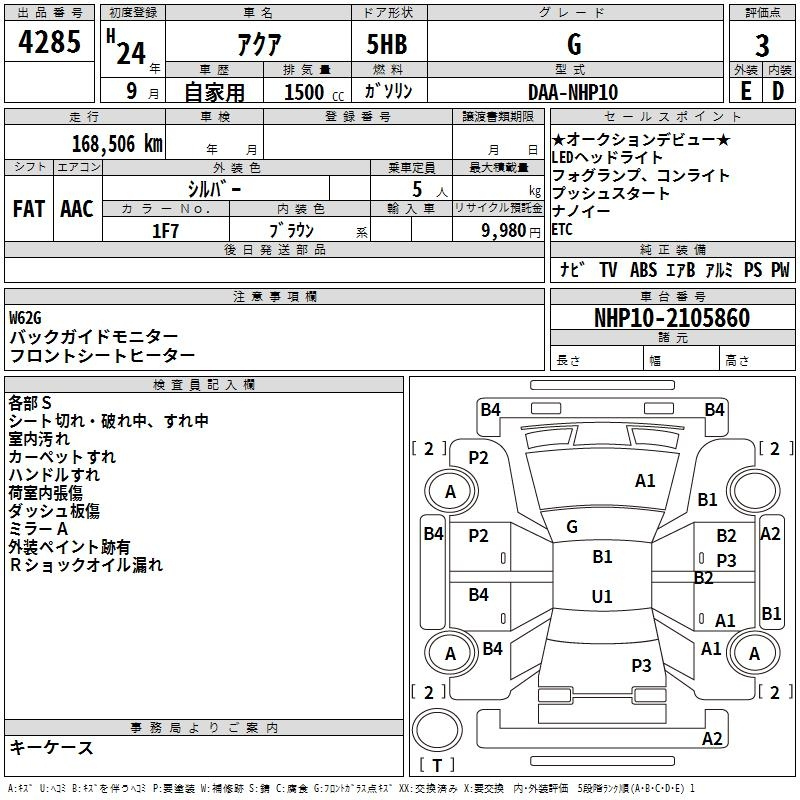This screenshot has width=800, height=800.
Task: Click the air conditioner value AAC
Action: pyautogui.click(x=77, y=209)
